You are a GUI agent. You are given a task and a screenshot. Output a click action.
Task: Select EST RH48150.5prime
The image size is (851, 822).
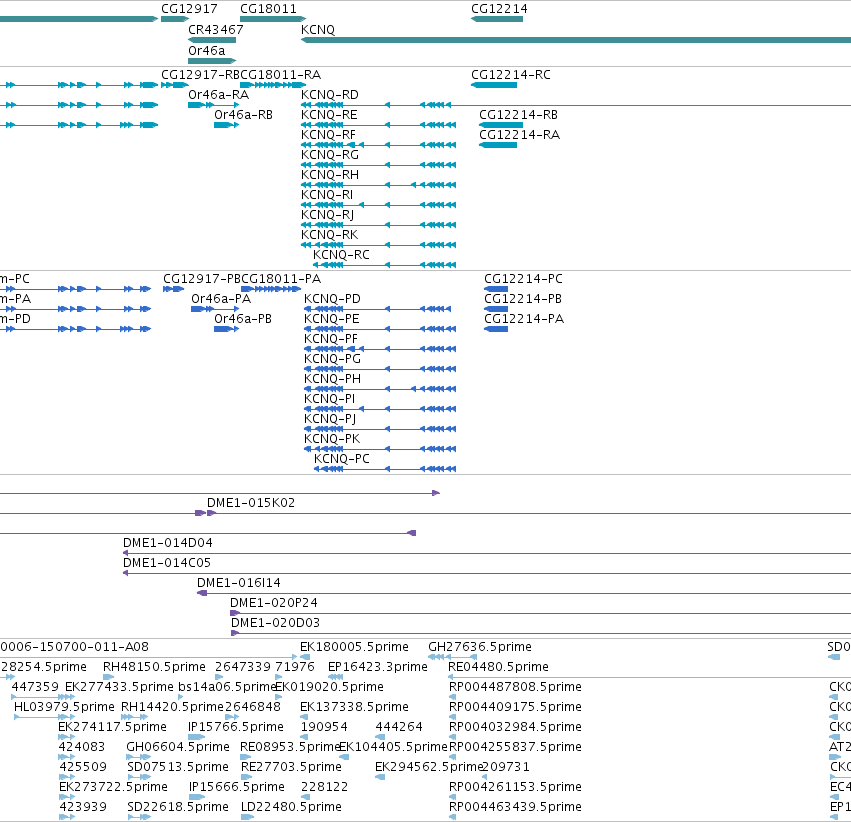point(109,678)
